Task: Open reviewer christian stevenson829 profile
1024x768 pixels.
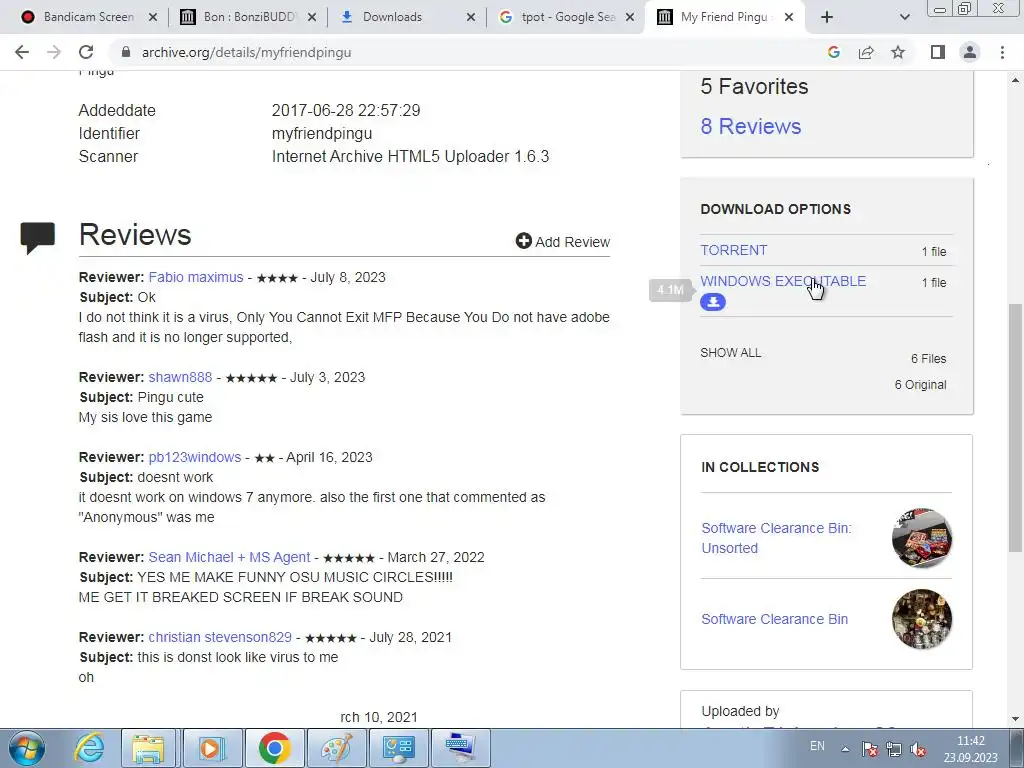Action: click(220, 637)
